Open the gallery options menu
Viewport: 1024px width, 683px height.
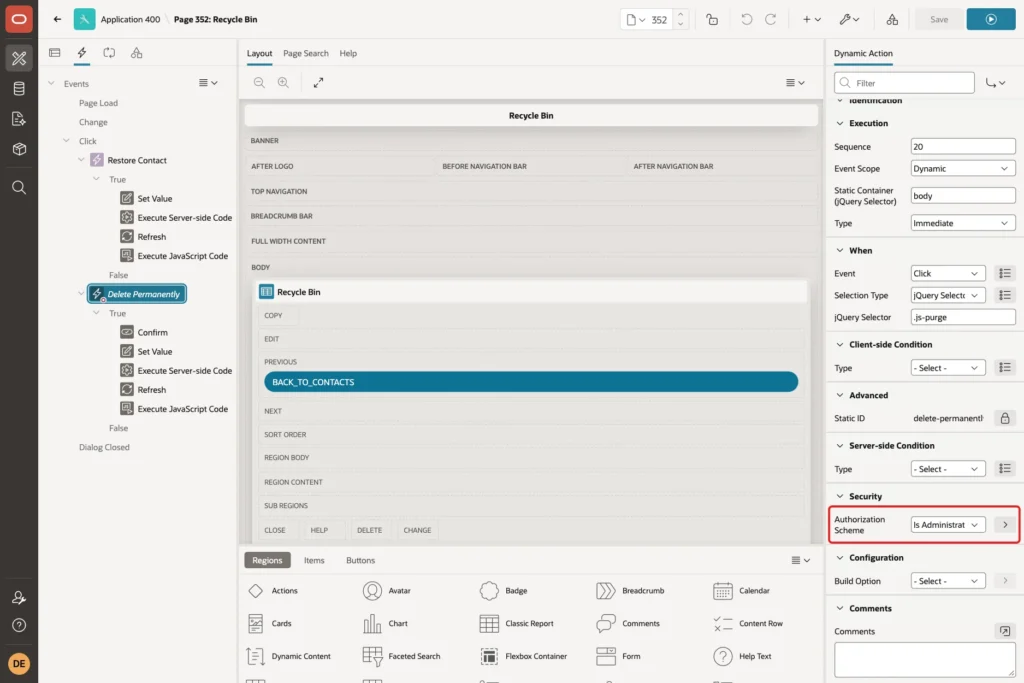pyautogui.click(x=800, y=560)
